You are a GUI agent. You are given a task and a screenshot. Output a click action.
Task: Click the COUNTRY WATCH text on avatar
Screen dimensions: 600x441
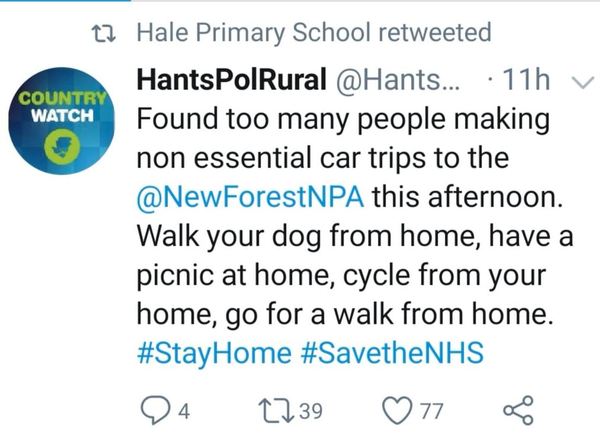pyautogui.click(x=63, y=107)
